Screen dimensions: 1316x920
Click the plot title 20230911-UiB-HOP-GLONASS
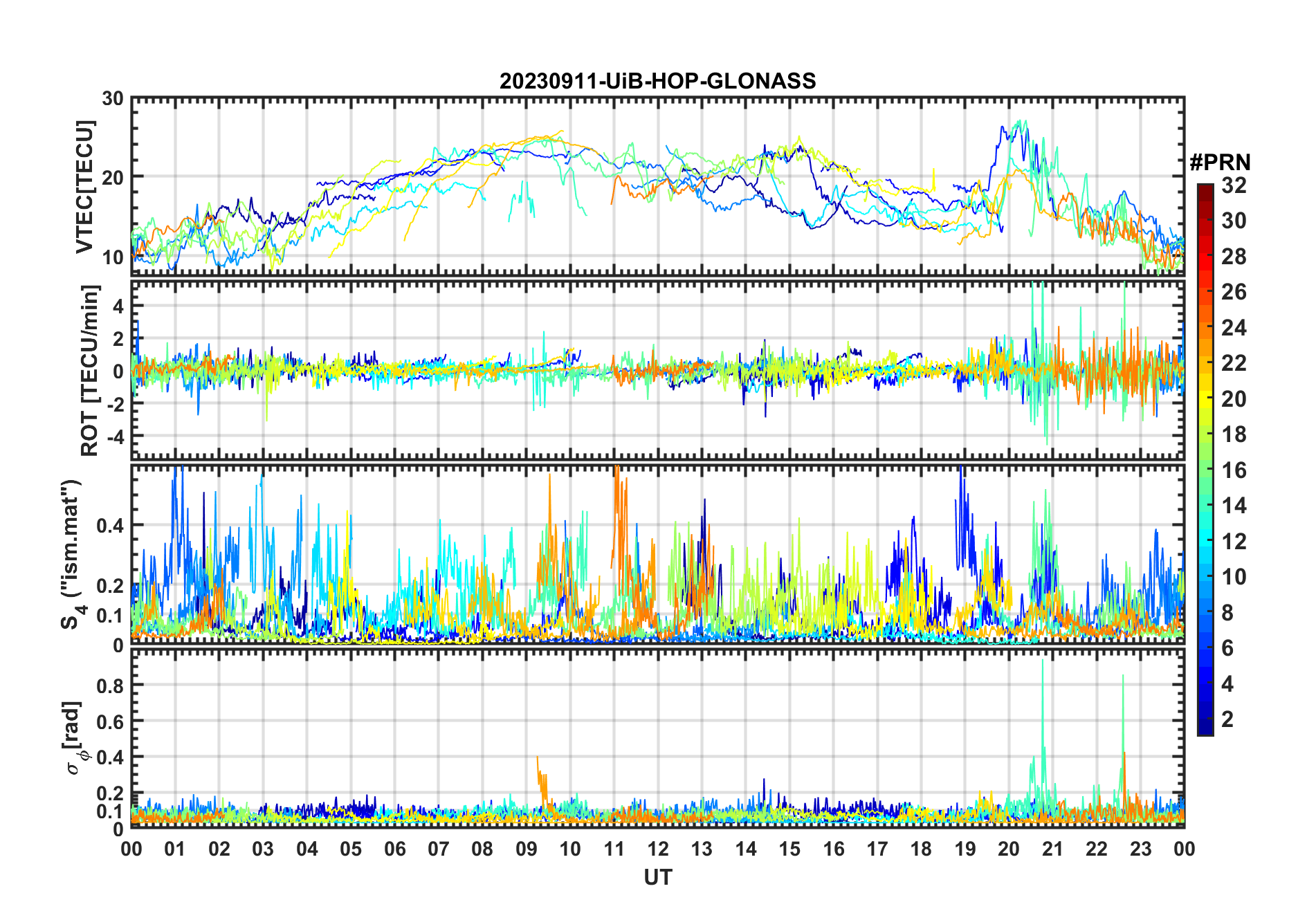[657, 82]
